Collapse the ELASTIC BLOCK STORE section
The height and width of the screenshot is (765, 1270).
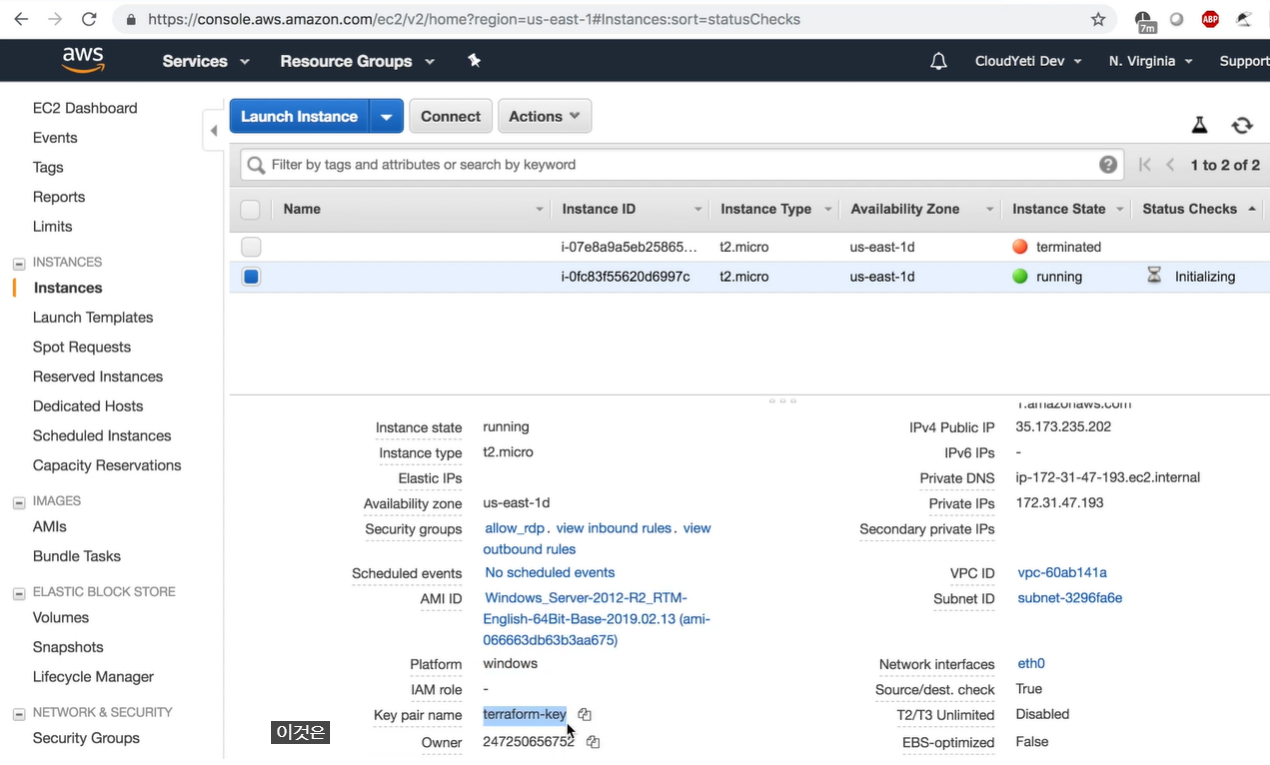(x=19, y=593)
